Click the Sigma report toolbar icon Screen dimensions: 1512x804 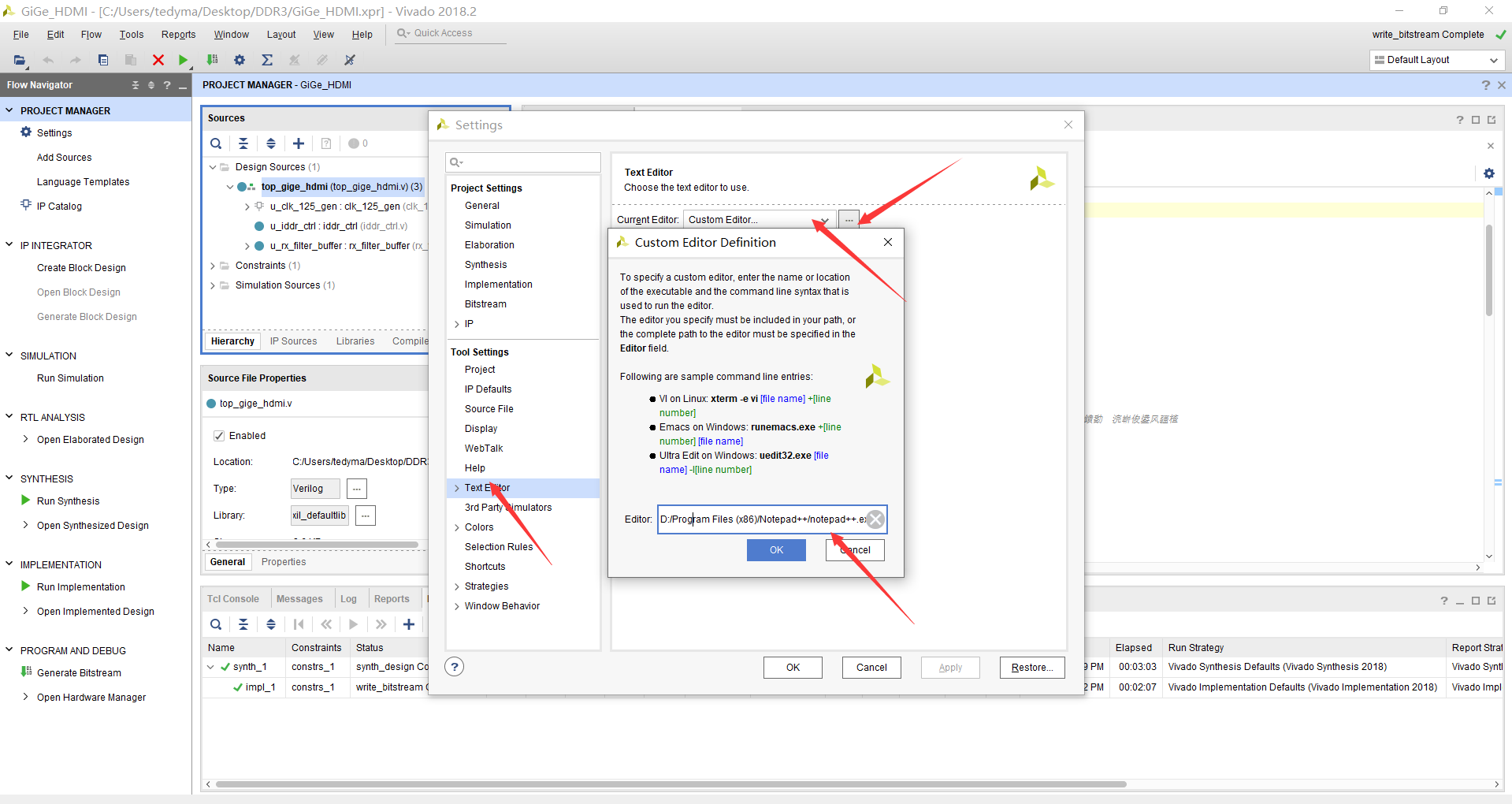[x=267, y=60]
